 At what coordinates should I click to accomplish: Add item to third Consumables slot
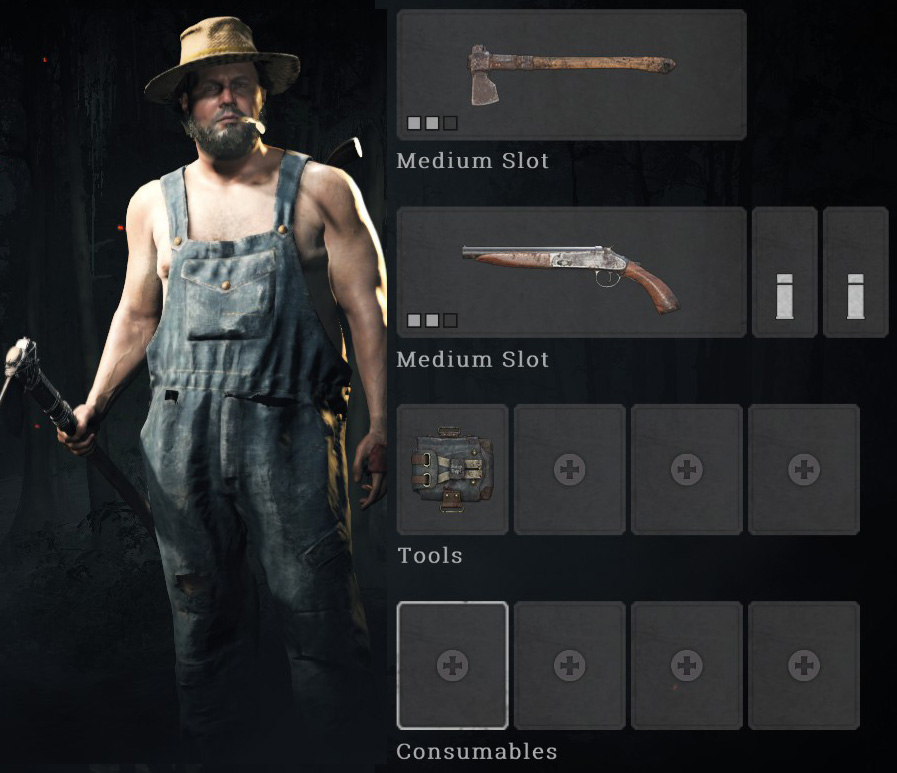click(x=686, y=665)
